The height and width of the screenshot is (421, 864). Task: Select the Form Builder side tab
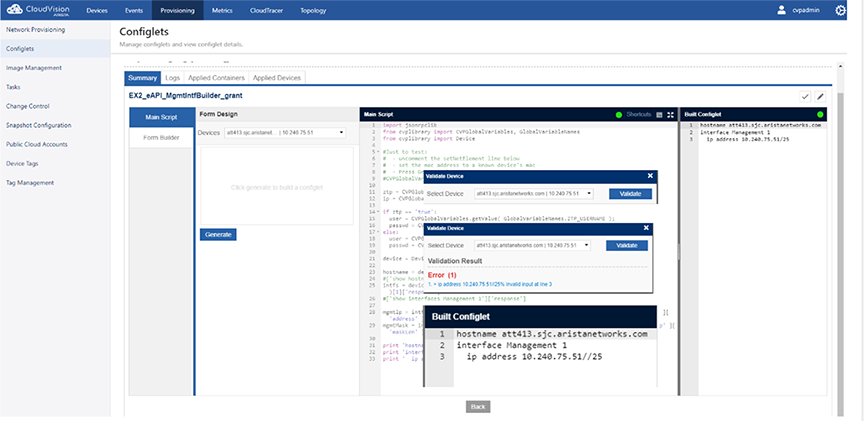[x=161, y=137]
